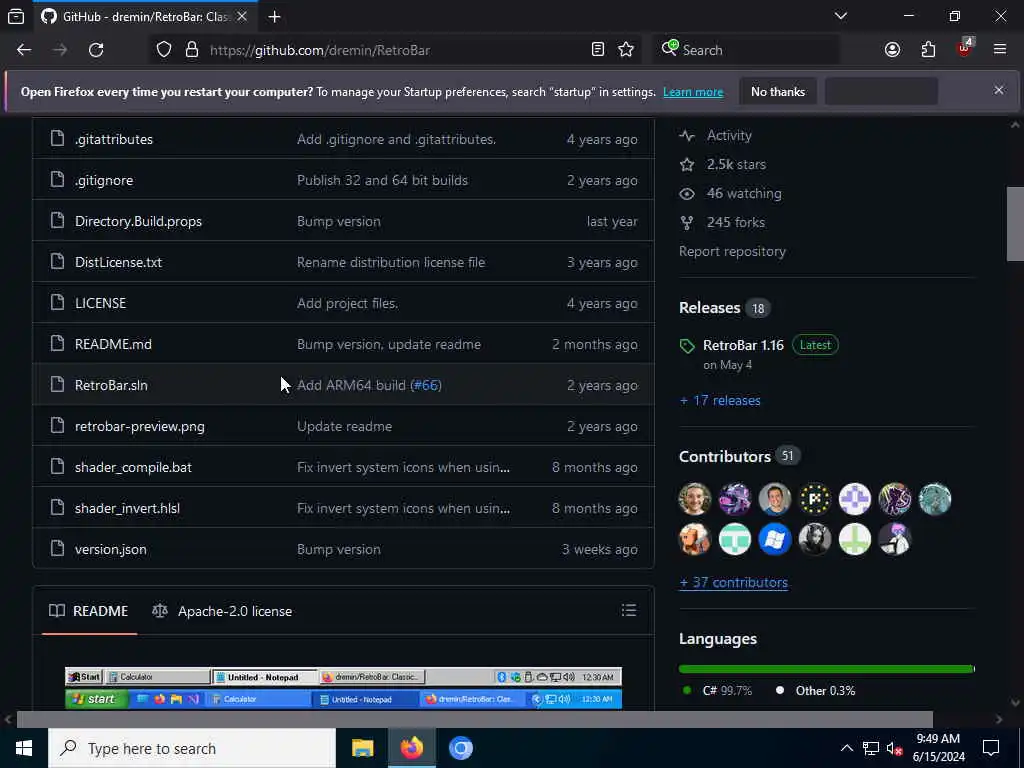This screenshot has height=768, width=1024.
Task: Open the list all tabs chevron
Action: coord(841,16)
